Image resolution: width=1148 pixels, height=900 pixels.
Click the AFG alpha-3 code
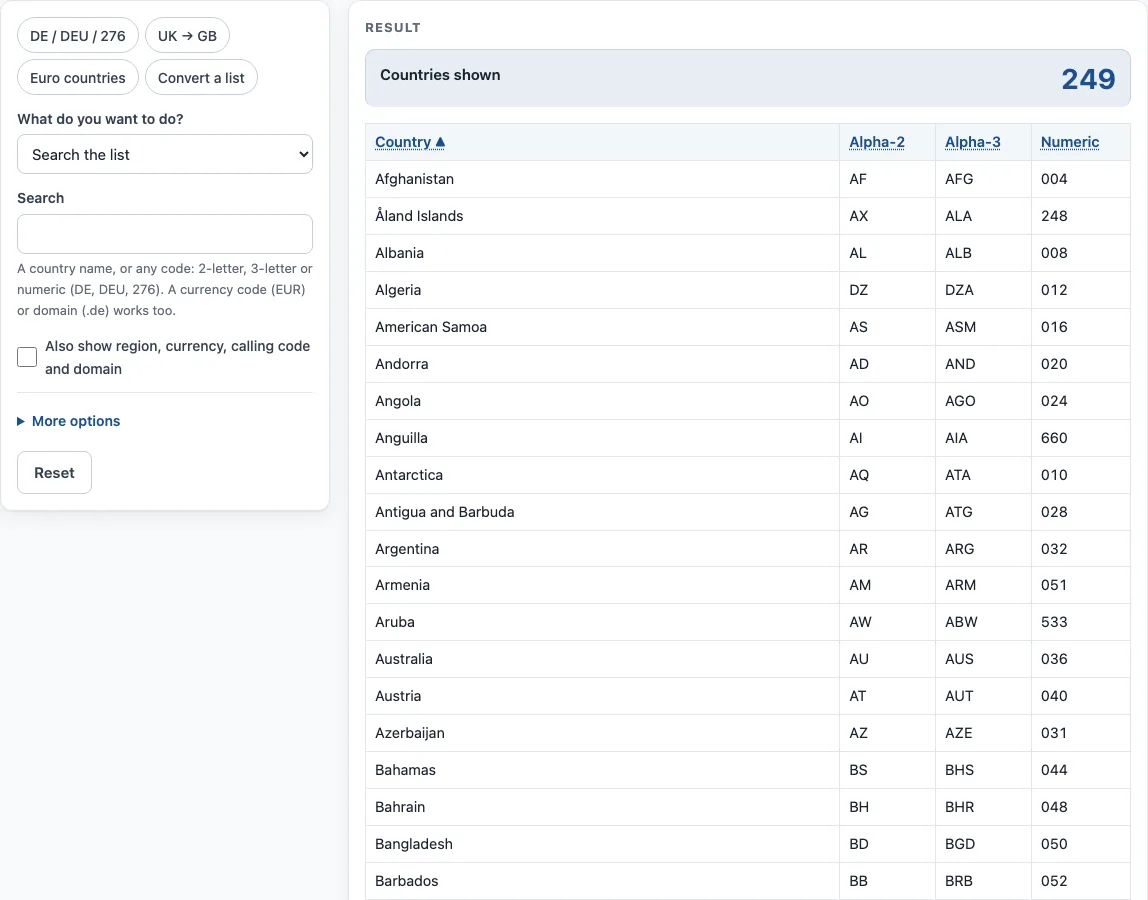click(x=959, y=179)
